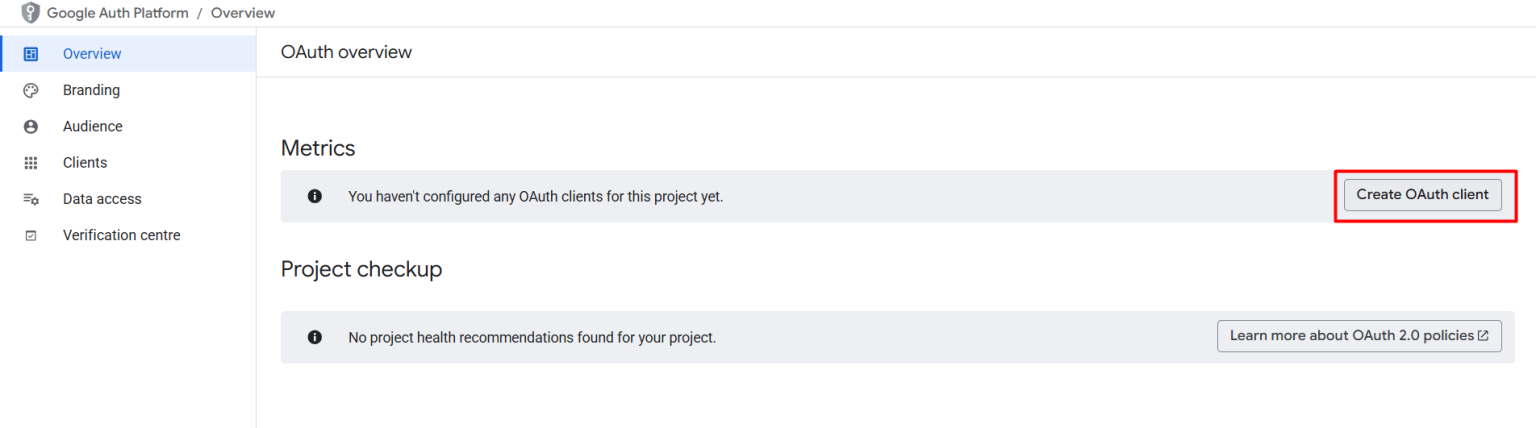Click the info icon in Metrics banner
The width and height of the screenshot is (1536, 428).
pyautogui.click(x=315, y=196)
